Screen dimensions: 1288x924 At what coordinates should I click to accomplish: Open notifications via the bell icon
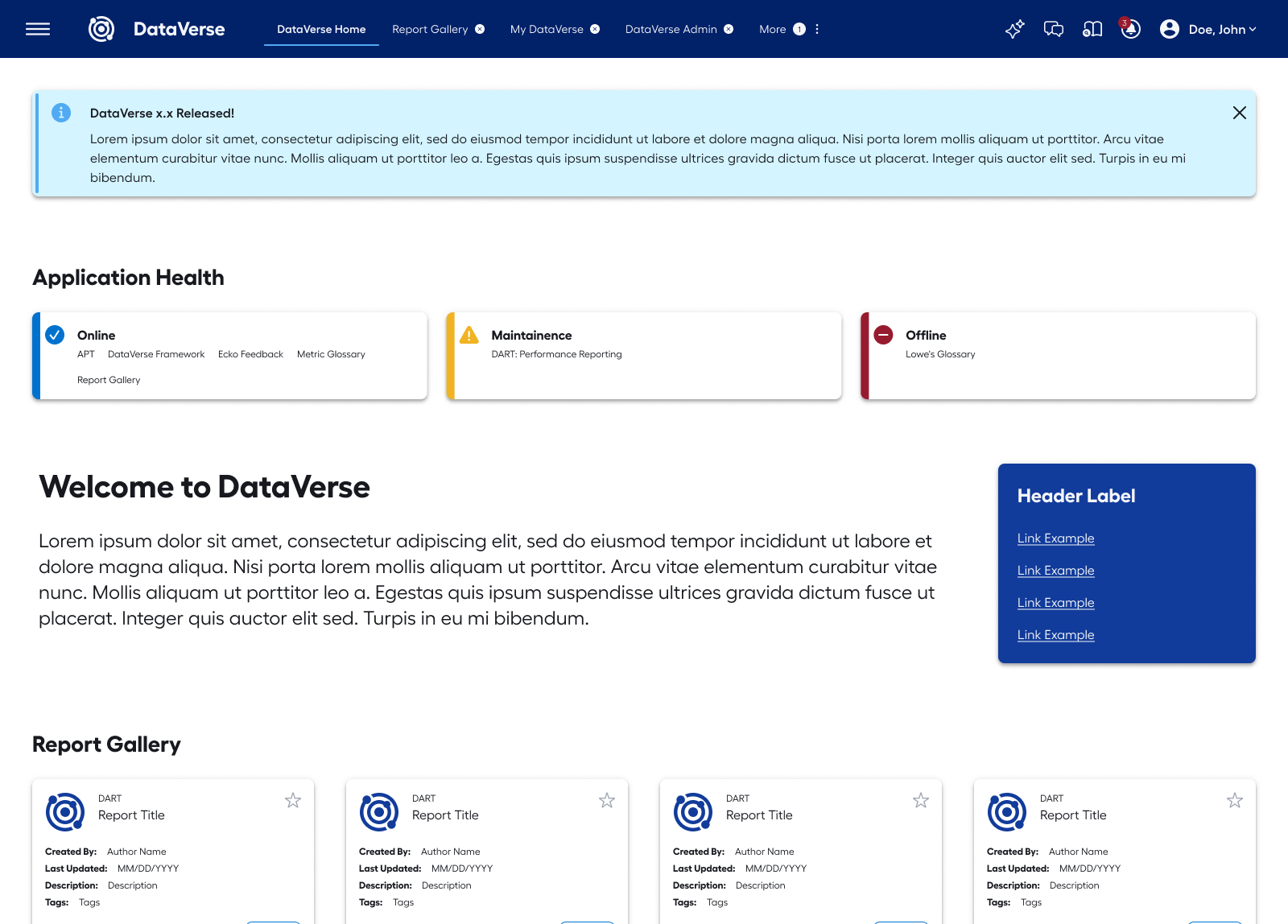coord(1130,31)
